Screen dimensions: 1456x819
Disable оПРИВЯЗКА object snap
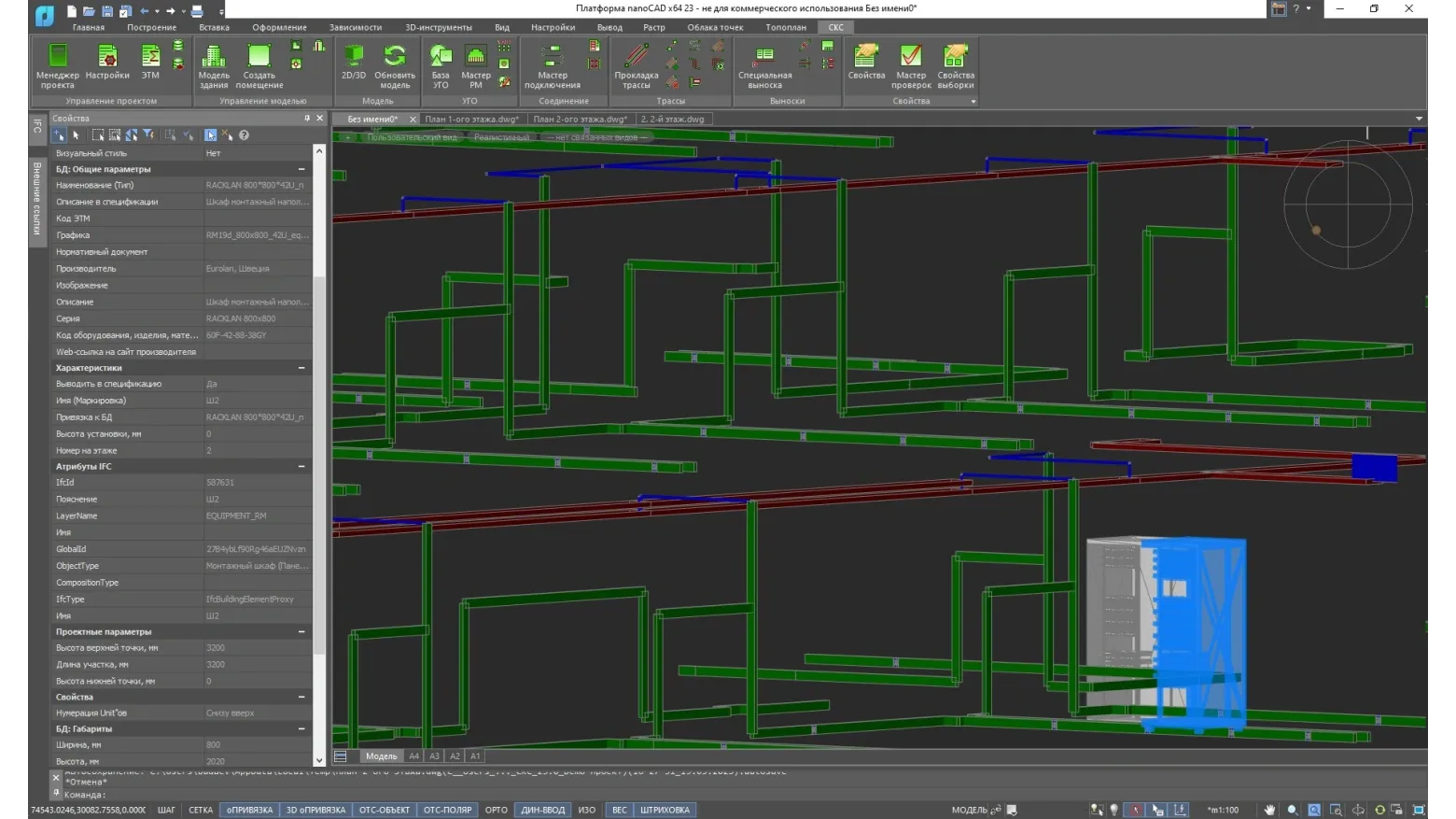(x=249, y=810)
